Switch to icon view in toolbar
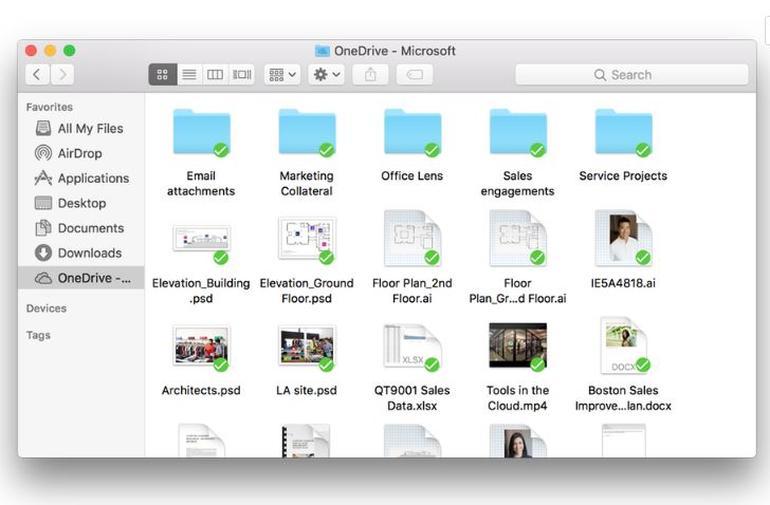This screenshot has width=770, height=505. pyautogui.click(x=163, y=74)
